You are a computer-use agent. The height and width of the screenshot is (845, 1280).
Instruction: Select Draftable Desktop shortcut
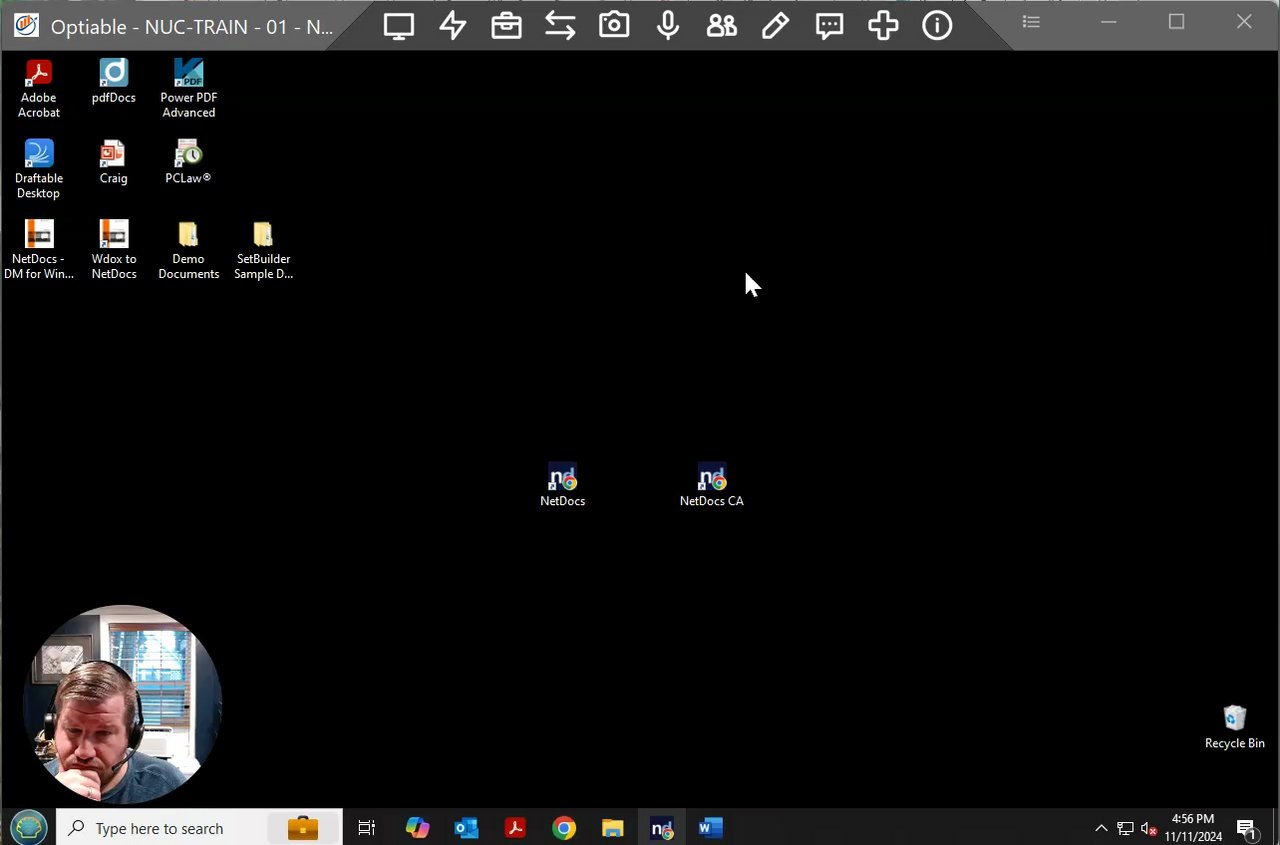point(38,170)
